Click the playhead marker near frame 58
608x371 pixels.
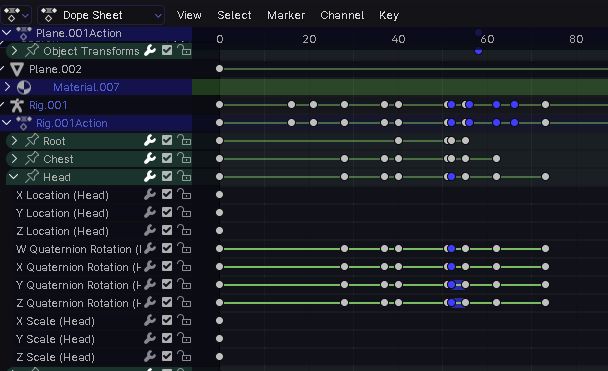click(x=478, y=50)
